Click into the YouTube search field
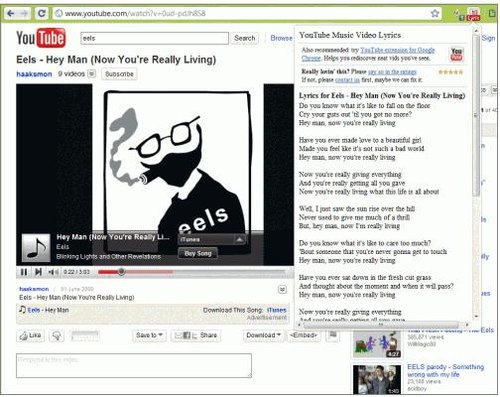 (x=155, y=38)
